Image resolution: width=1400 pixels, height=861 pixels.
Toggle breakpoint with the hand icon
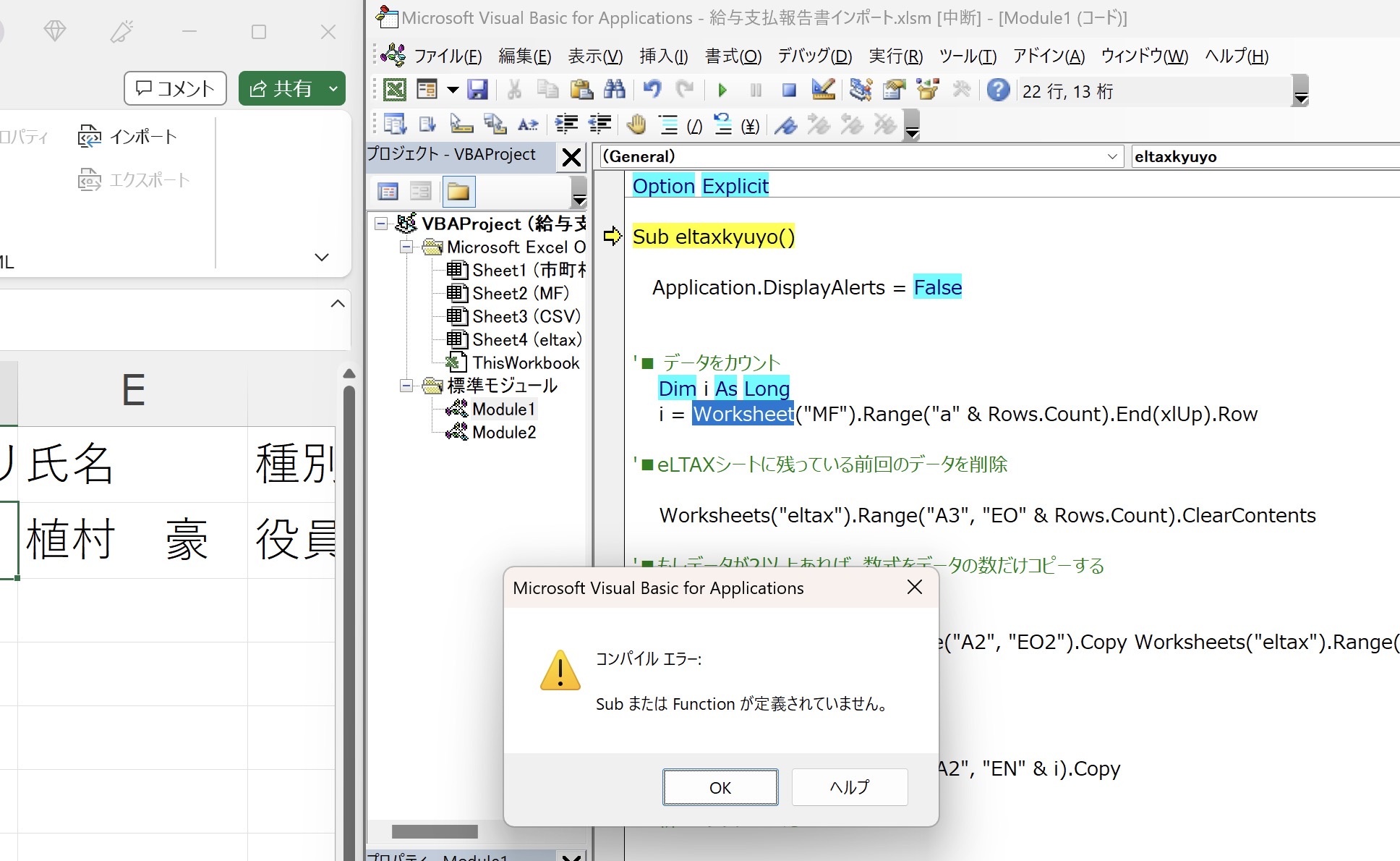pos(636,124)
